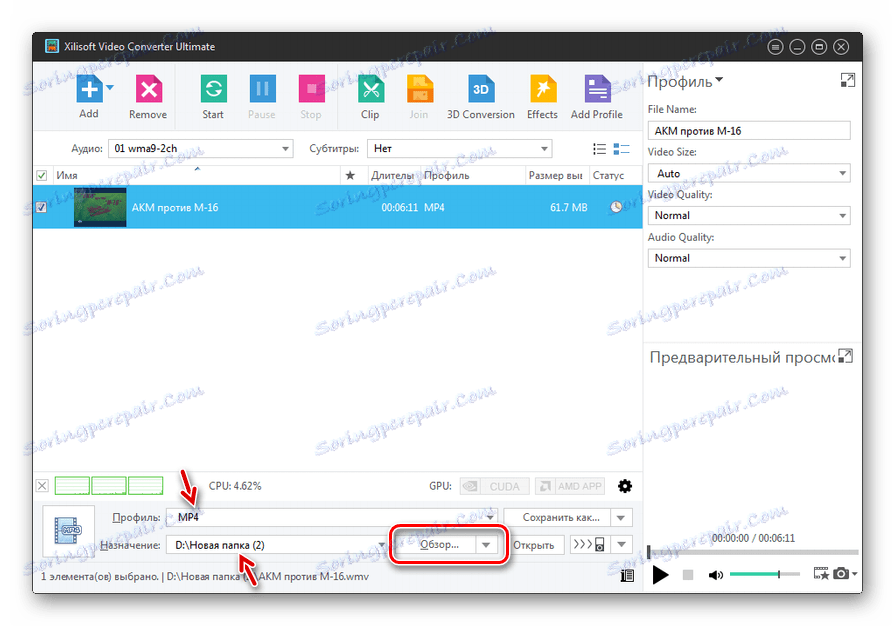Click the Stop toolbar icon
This screenshot has width=895, height=626.
[x=311, y=89]
